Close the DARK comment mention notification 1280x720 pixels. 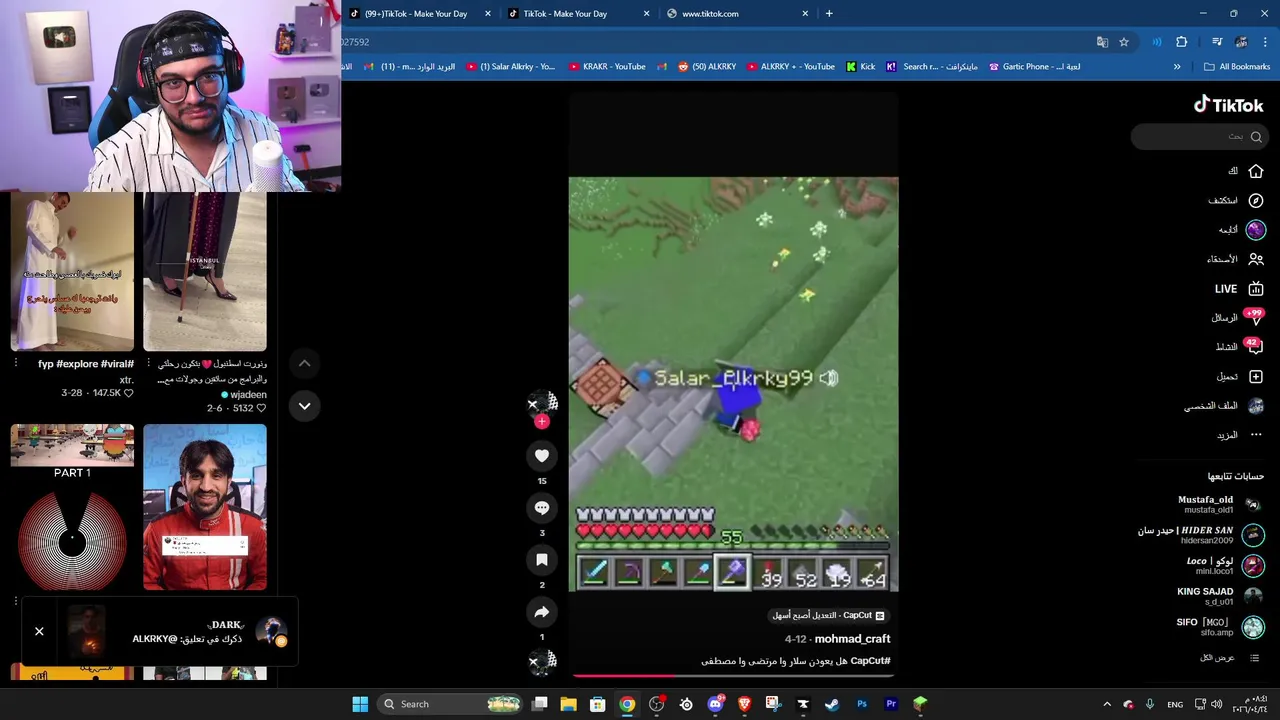(x=39, y=632)
